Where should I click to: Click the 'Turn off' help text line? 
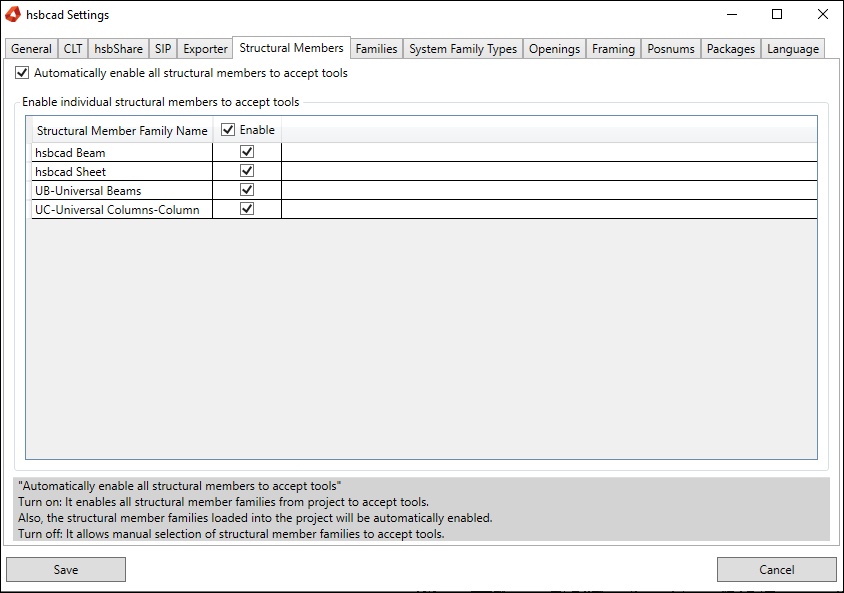(x=231, y=534)
